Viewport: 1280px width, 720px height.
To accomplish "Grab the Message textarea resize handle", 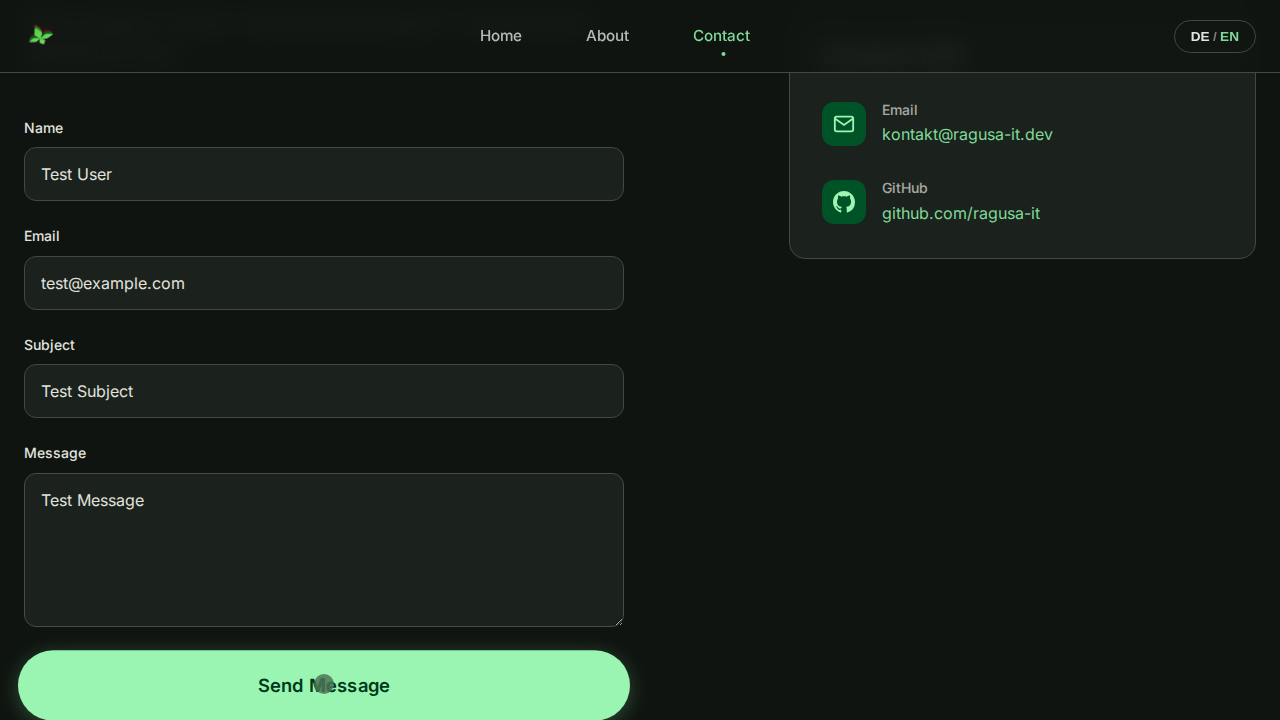I will coord(618,621).
